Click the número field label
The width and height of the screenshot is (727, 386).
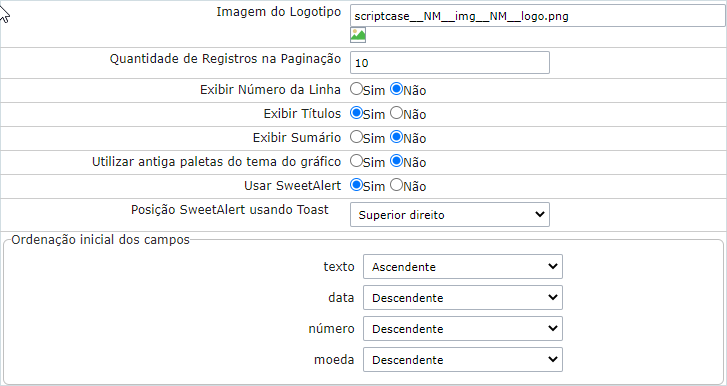[332, 329]
